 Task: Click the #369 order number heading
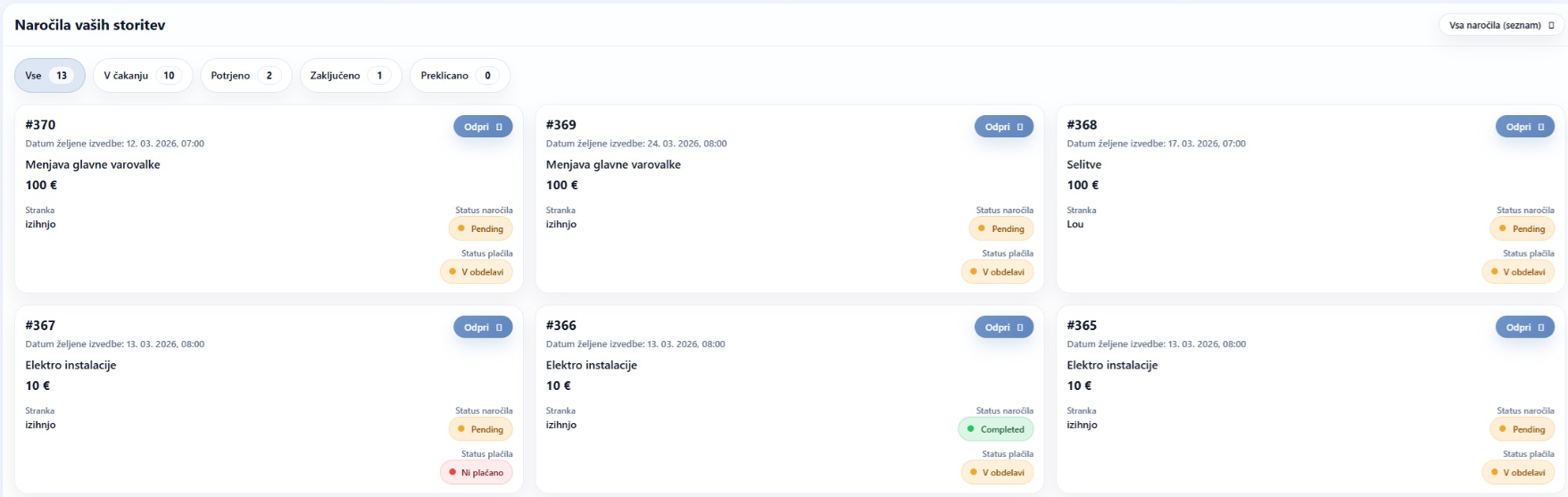pos(560,125)
